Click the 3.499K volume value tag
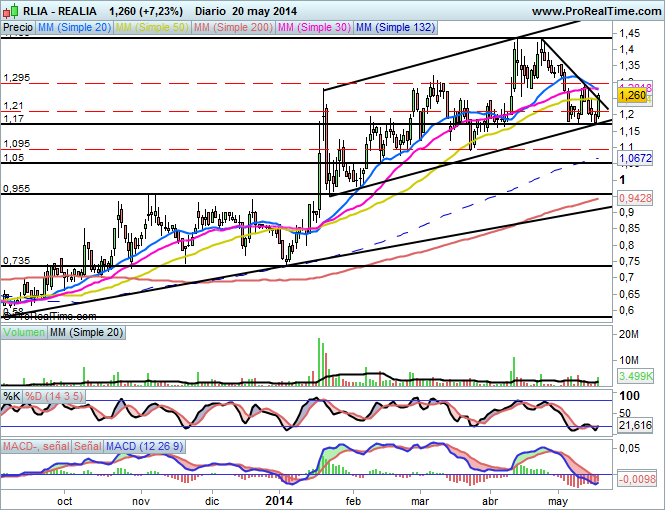Viewport: 665px width, 510px height. (634, 376)
